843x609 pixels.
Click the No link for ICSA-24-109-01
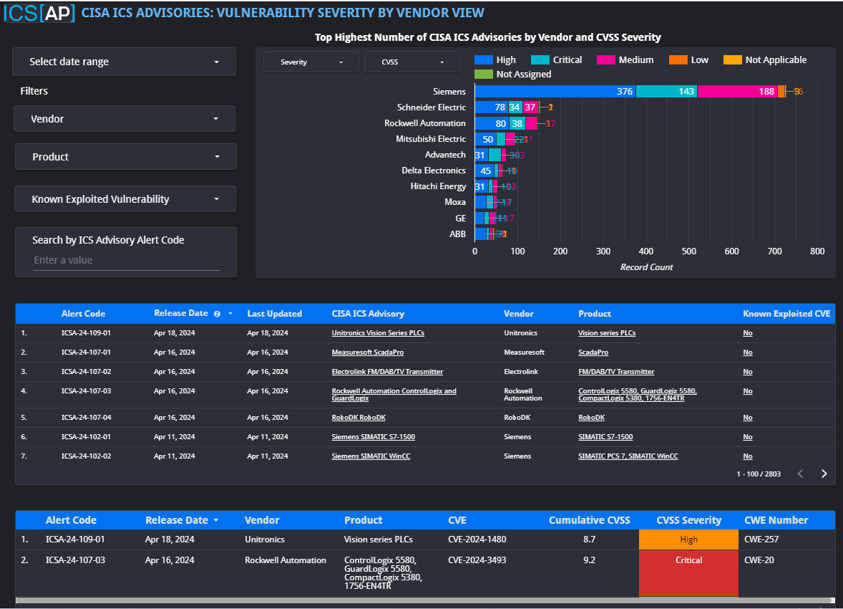click(747, 333)
